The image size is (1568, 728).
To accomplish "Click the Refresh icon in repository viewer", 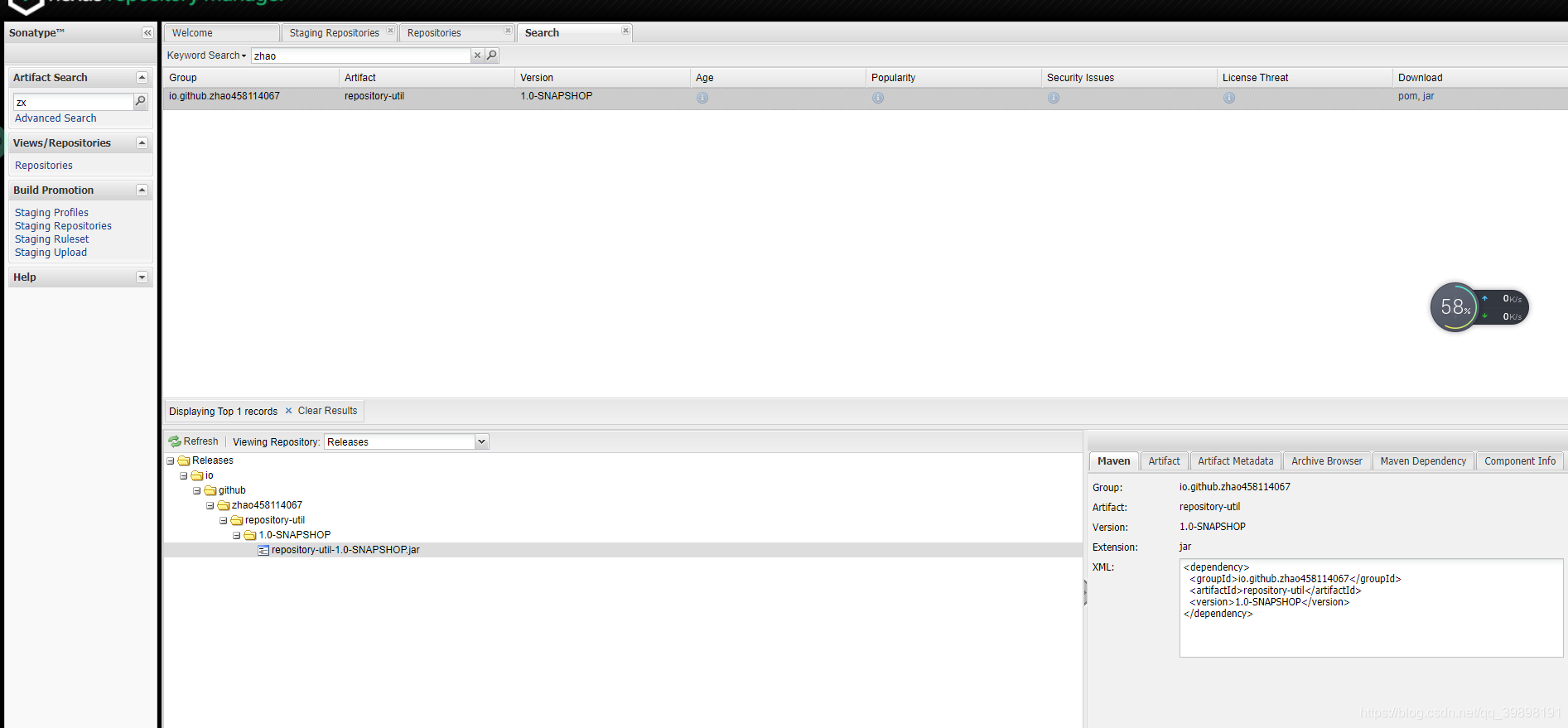I will coord(175,441).
